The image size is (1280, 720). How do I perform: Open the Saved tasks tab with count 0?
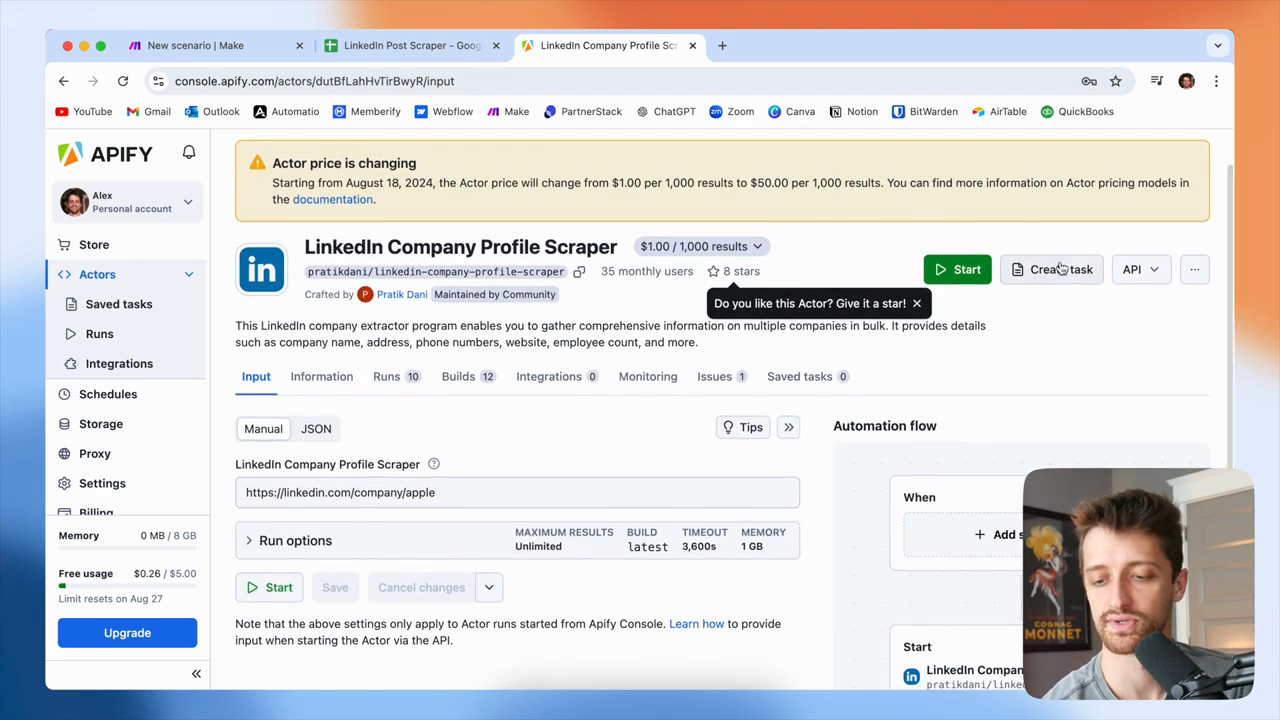pos(808,376)
